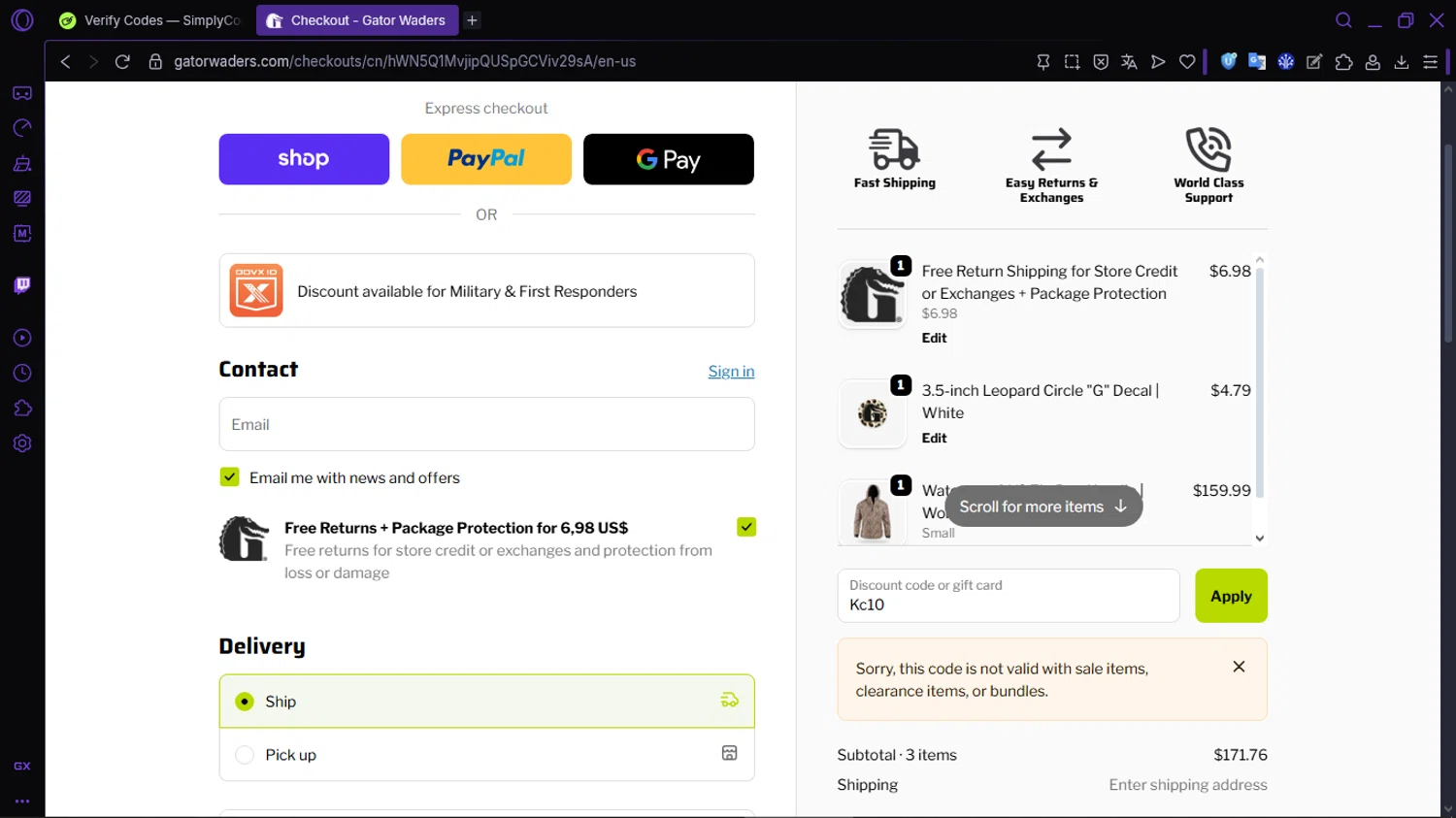Open GX Cleaner broom icon in sidebar
1456x818 pixels.
point(22,163)
